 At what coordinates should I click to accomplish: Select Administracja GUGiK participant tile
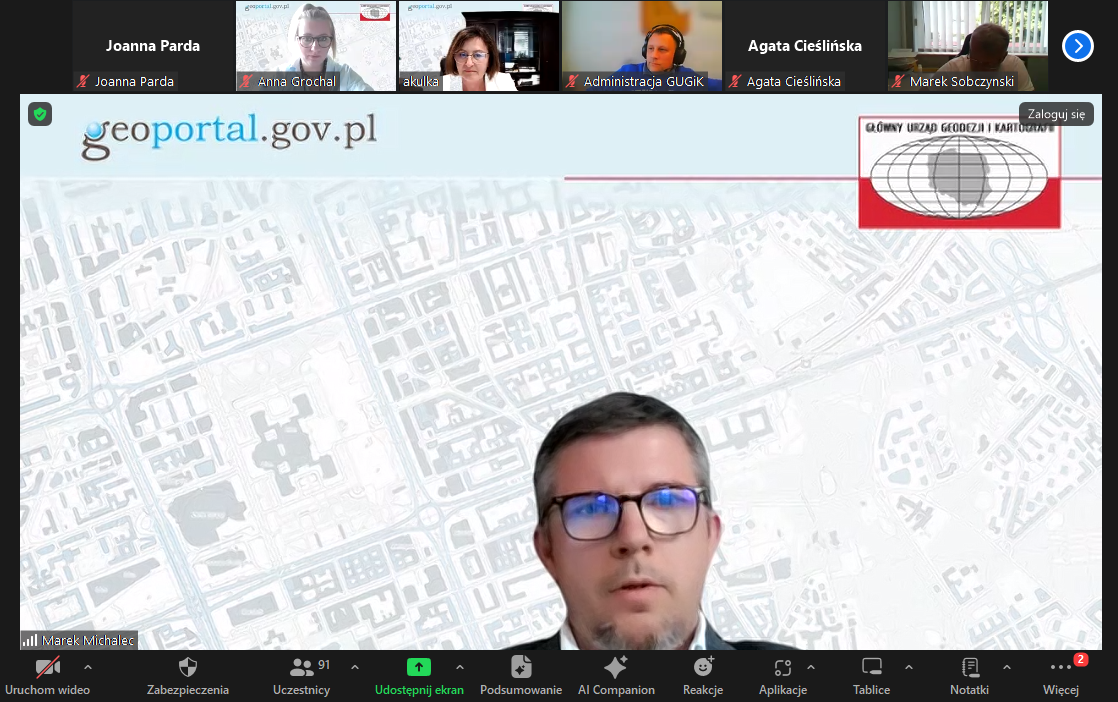tap(641, 46)
